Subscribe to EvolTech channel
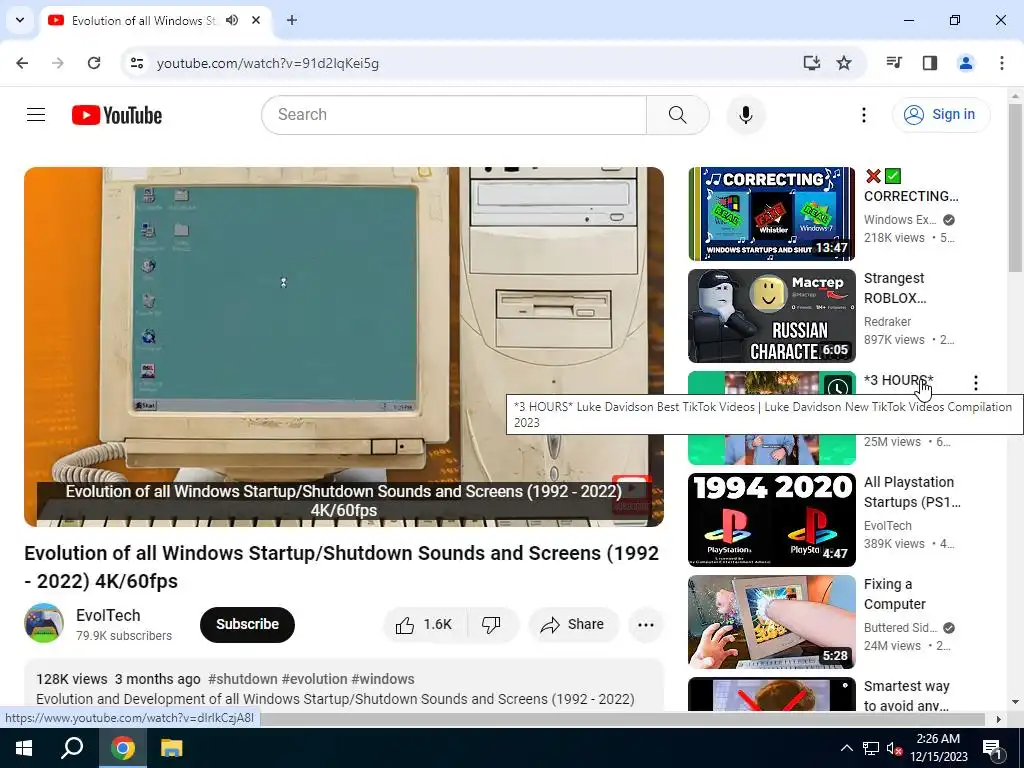The width and height of the screenshot is (1024, 768). 248,624
